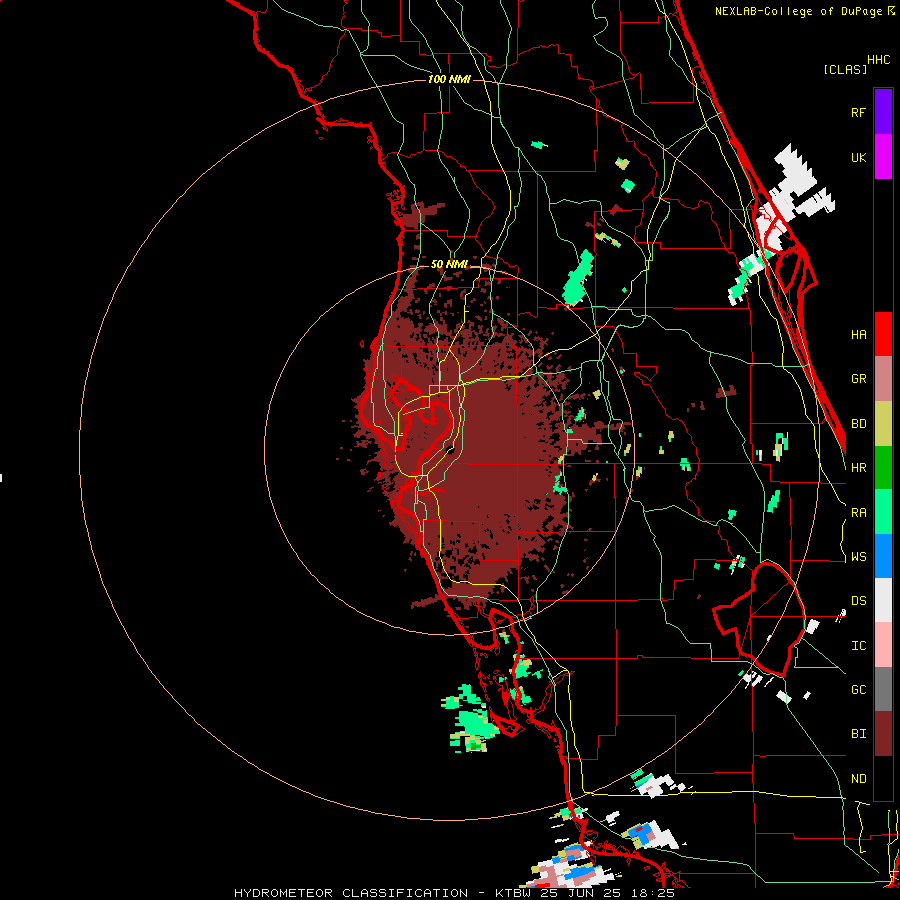Select the BI legend label
900x900 pixels.
tap(858, 734)
